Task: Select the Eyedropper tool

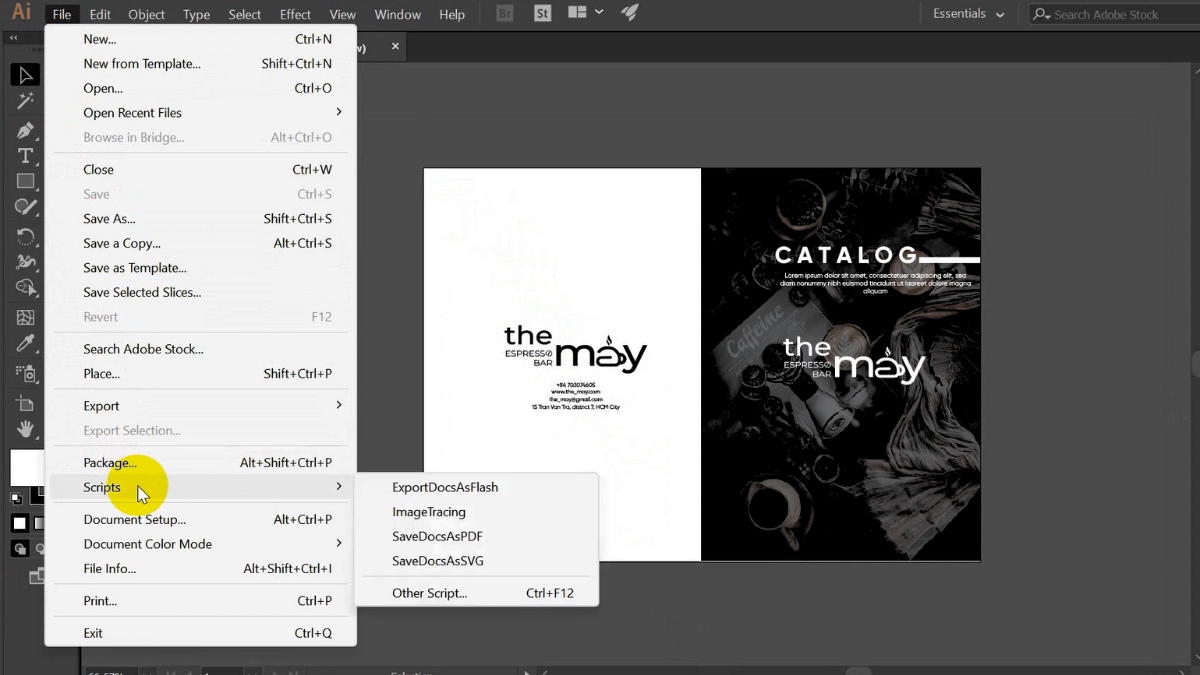Action: [25, 344]
